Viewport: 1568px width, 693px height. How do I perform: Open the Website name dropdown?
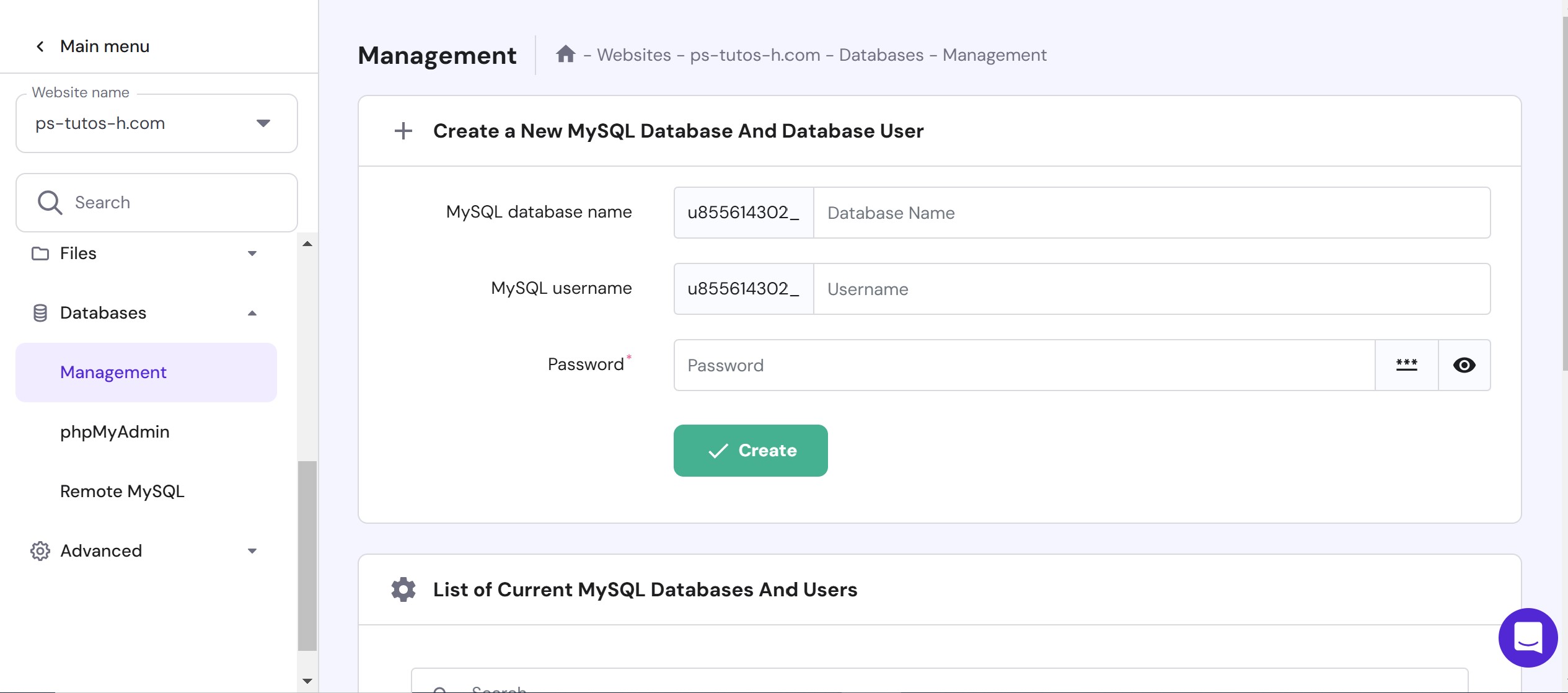157,123
